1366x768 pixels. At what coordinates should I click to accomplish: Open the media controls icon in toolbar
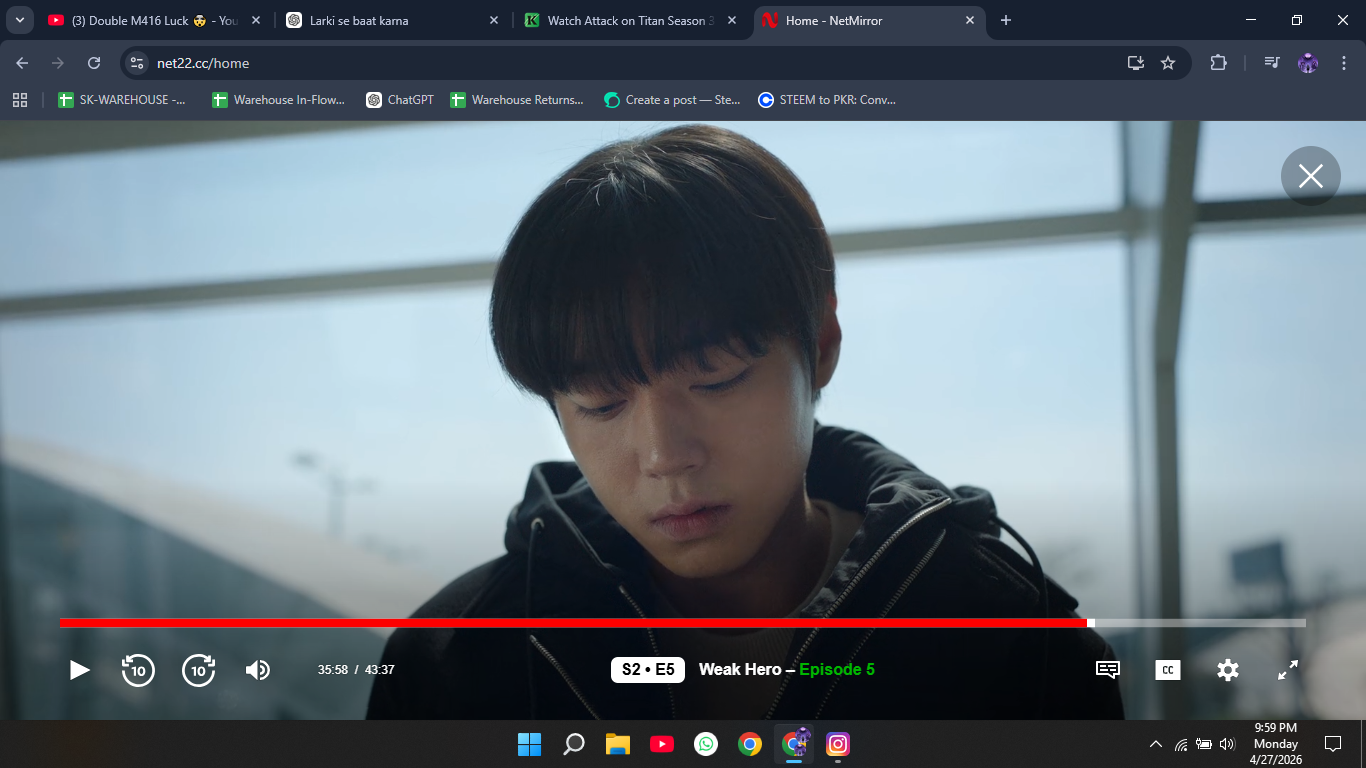[1272, 63]
